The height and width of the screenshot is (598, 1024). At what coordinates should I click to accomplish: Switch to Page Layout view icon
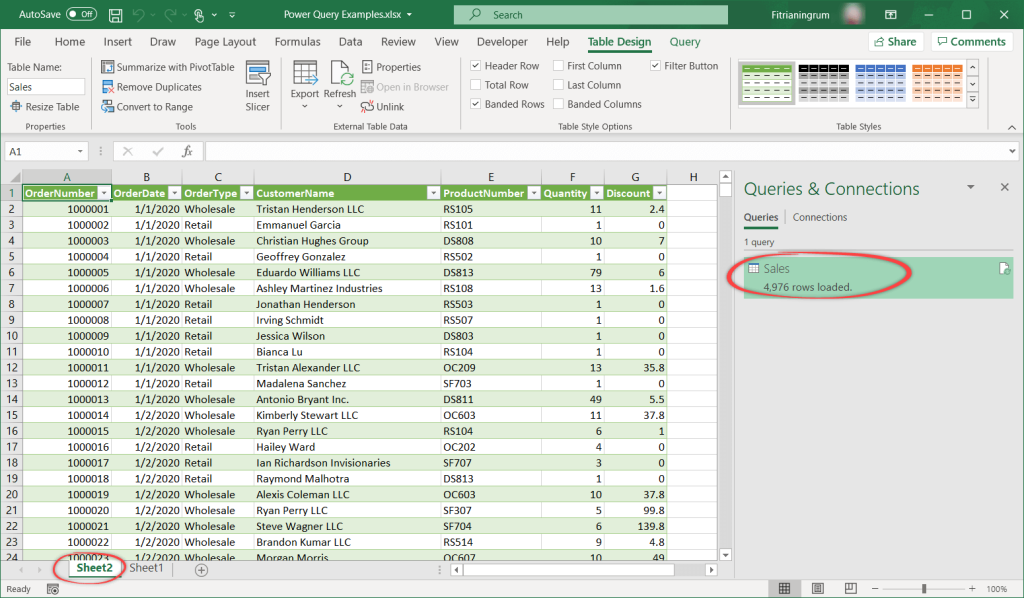point(818,588)
